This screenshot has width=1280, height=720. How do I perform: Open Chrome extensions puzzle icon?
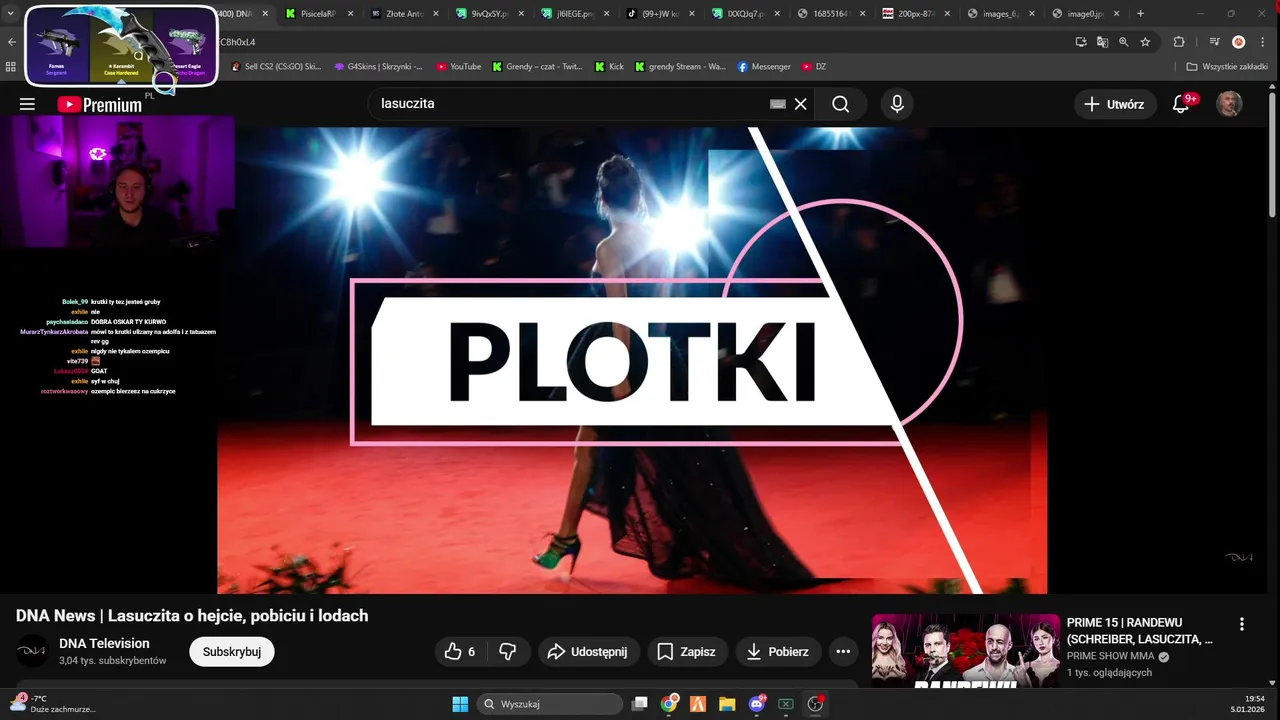pyautogui.click(x=1179, y=42)
